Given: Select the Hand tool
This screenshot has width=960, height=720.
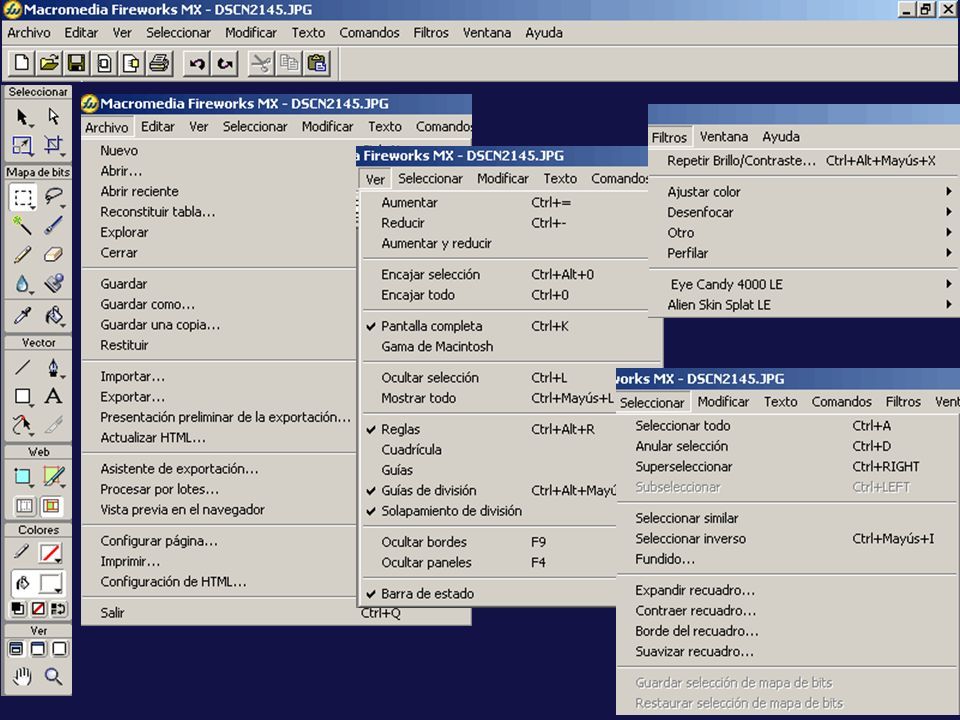Looking at the screenshot, I should click(x=23, y=676).
